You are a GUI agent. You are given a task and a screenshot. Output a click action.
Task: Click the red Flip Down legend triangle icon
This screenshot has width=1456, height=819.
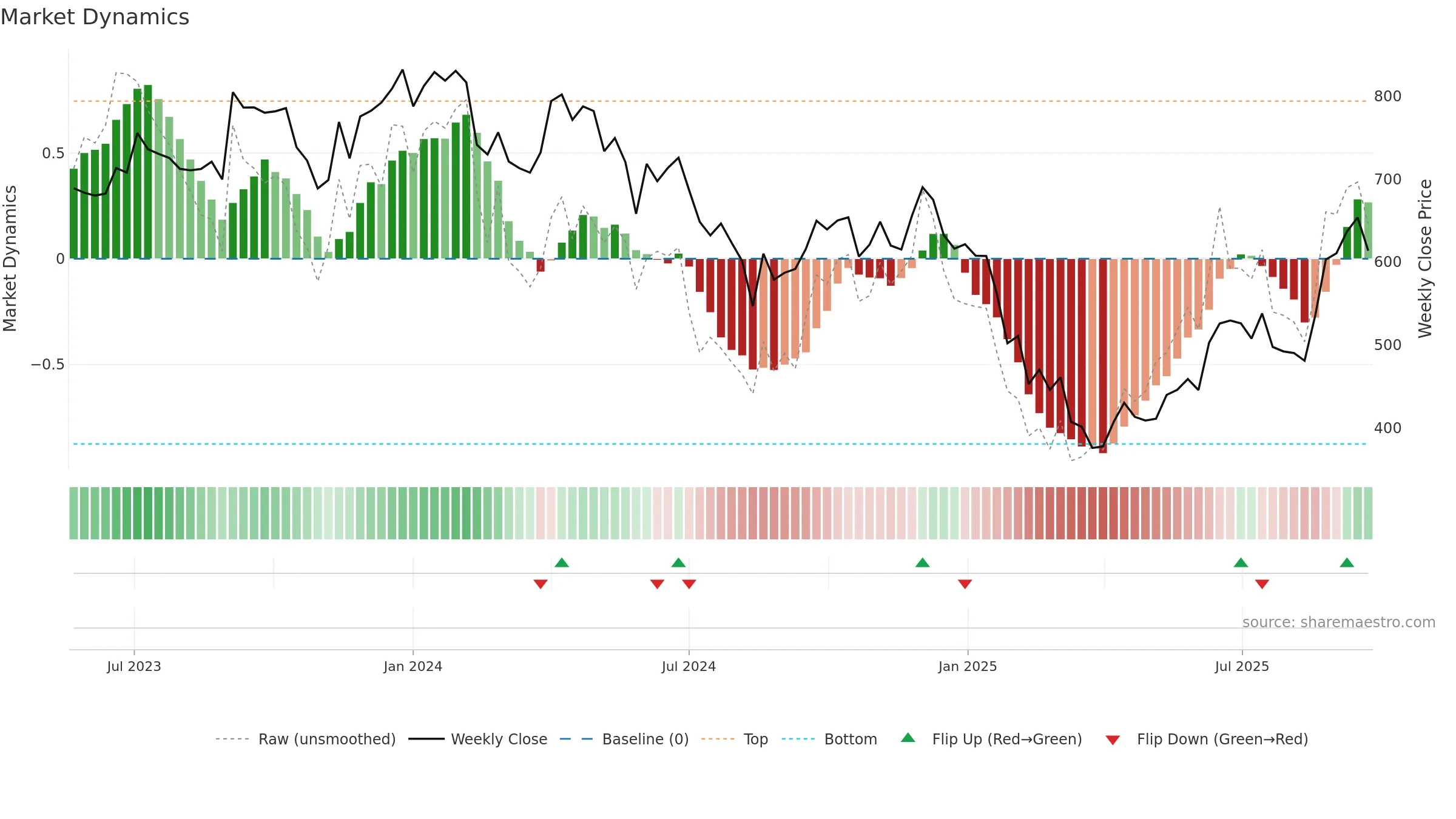click(x=1113, y=740)
